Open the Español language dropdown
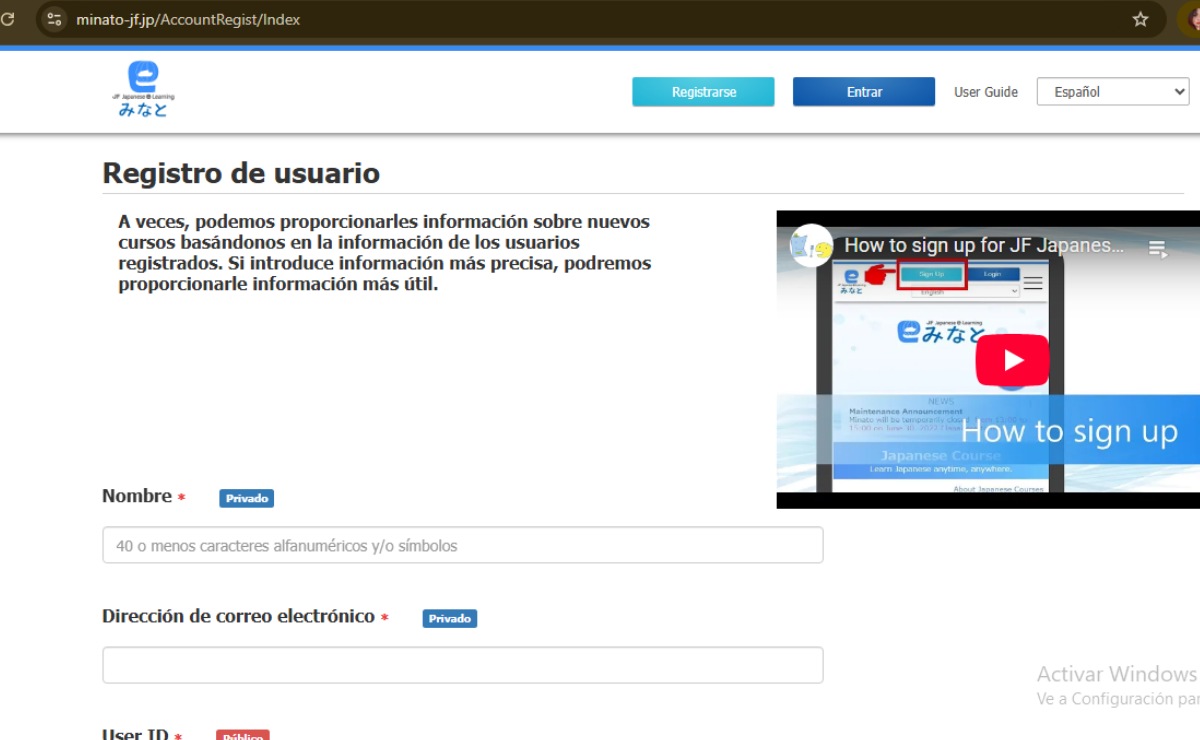Viewport: 1200px width, 740px height. (x=1112, y=91)
